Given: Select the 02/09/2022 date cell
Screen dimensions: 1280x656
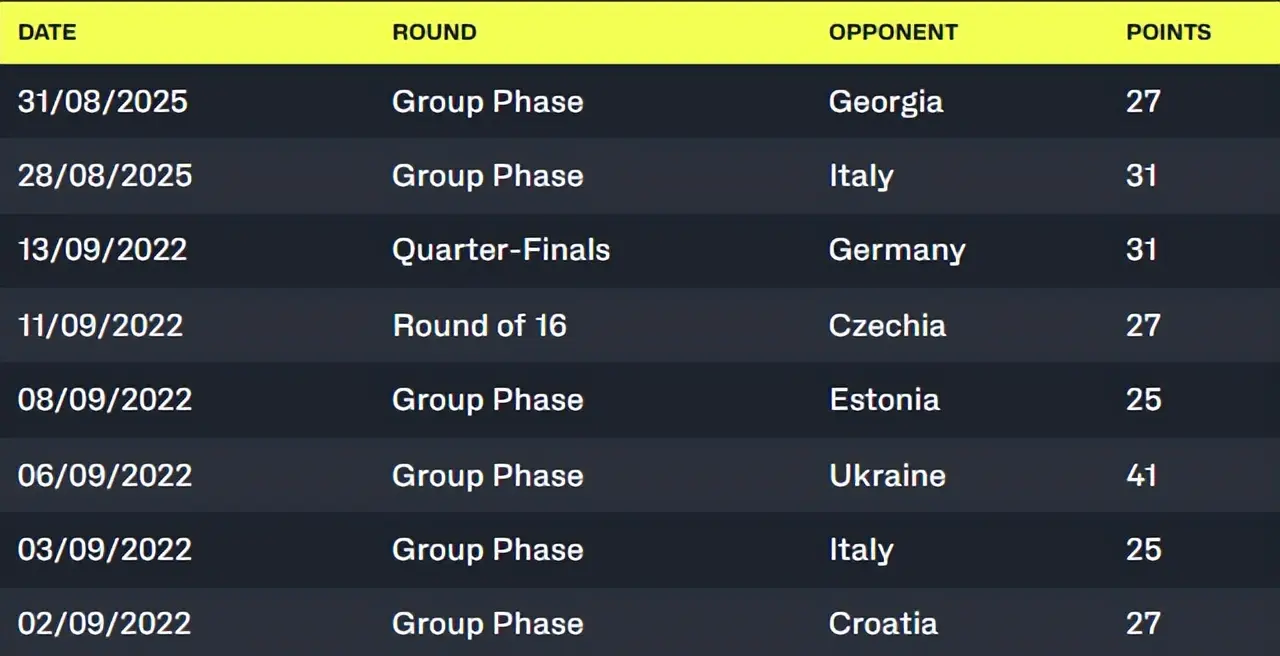Looking at the screenshot, I should [104, 623].
